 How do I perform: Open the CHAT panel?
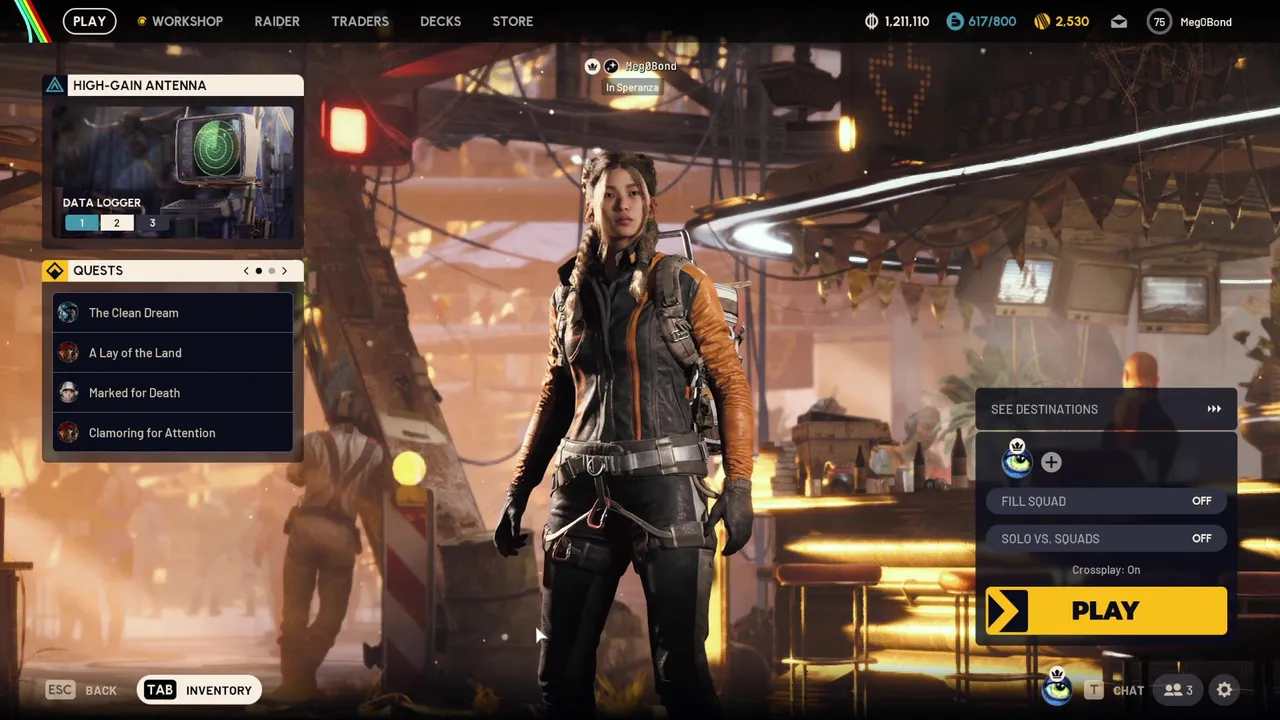click(x=1128, y=691)
